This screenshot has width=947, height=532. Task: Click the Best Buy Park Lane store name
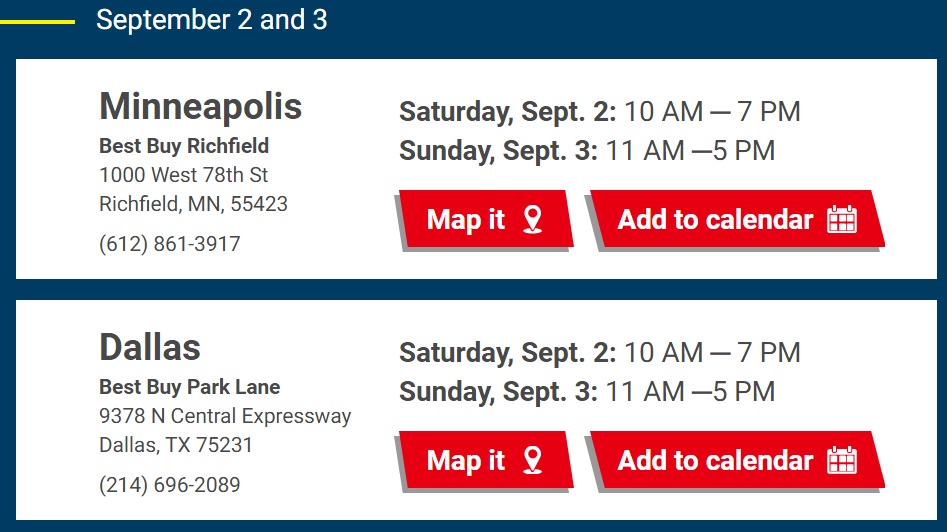click(x=190, y=387)
